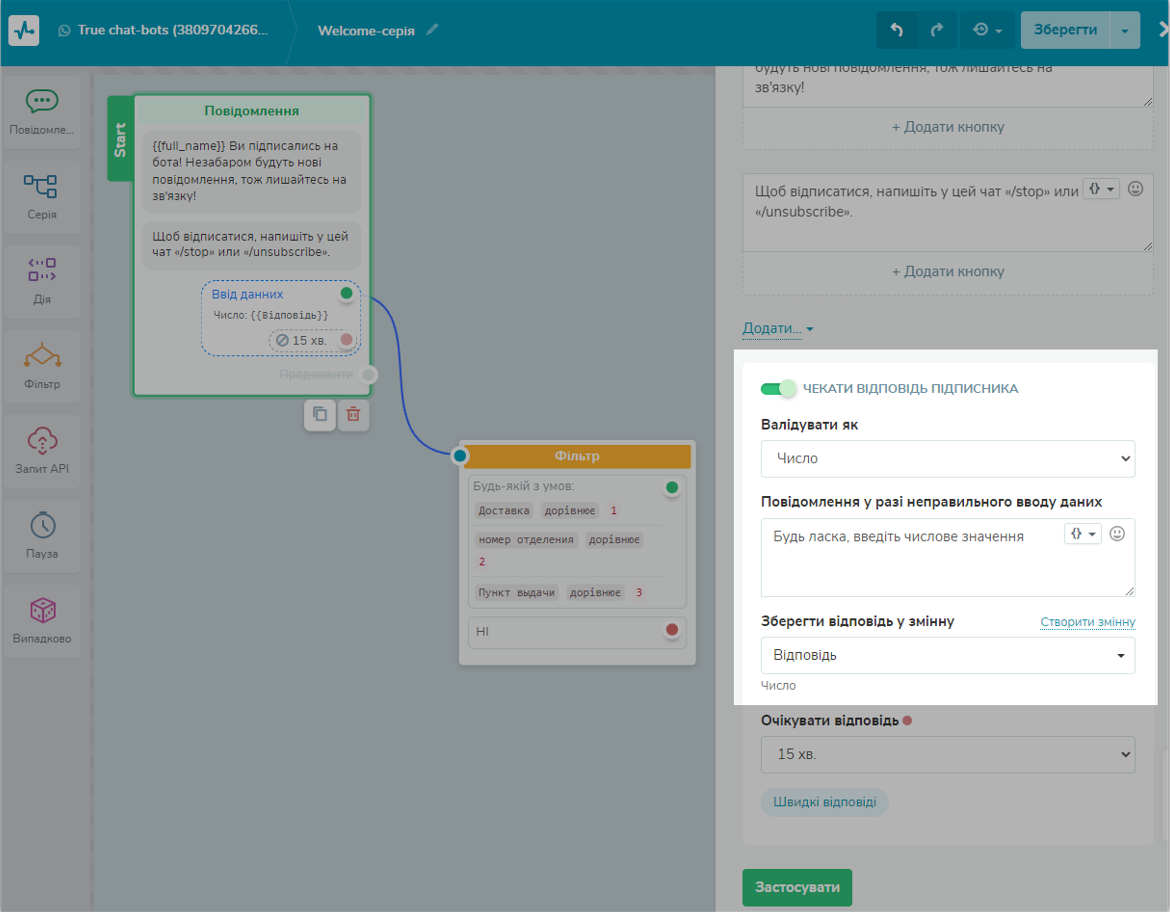
Task: Click the 15 хв. timeout badge
Action: (302, 340)
